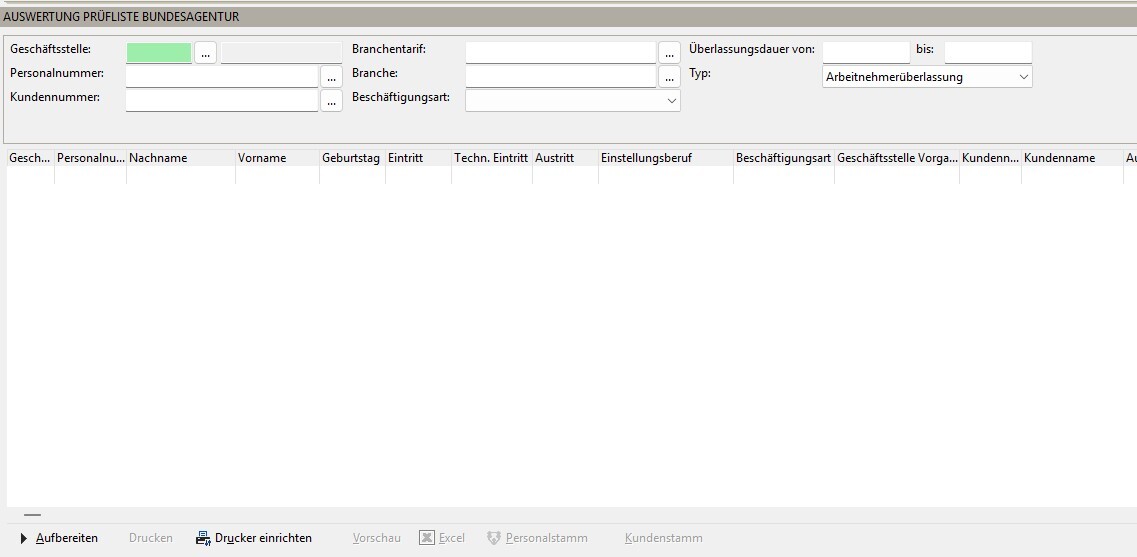Click the Excel export icon

pos(427,537)
